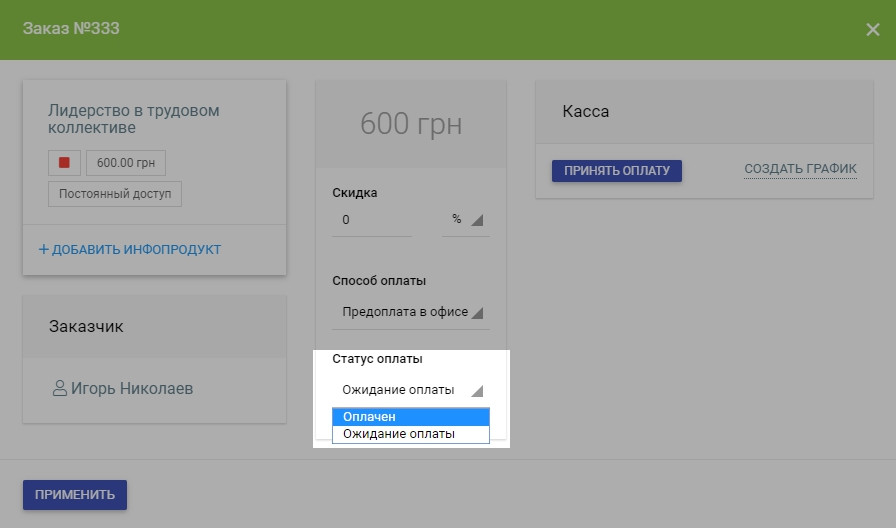Open the % discount type dropdown
This screenshot has width=896, height=528.
(x=465, y=220)
